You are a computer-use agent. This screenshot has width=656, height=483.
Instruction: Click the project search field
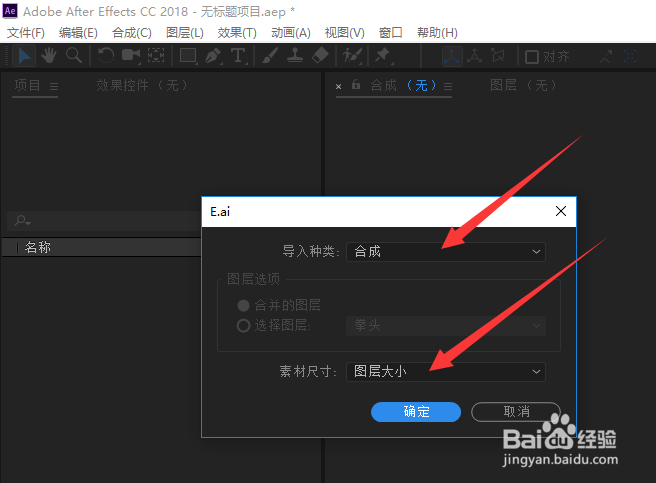[104, 221]
